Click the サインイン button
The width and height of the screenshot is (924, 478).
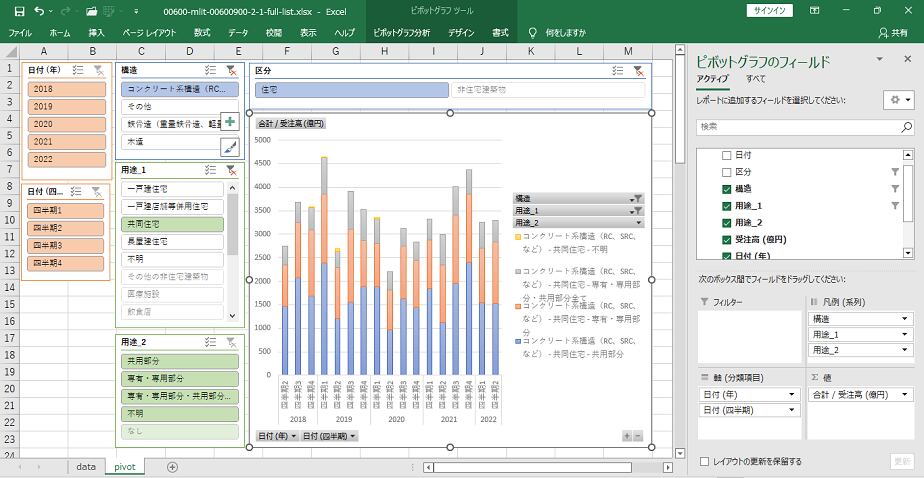point(769,10)
